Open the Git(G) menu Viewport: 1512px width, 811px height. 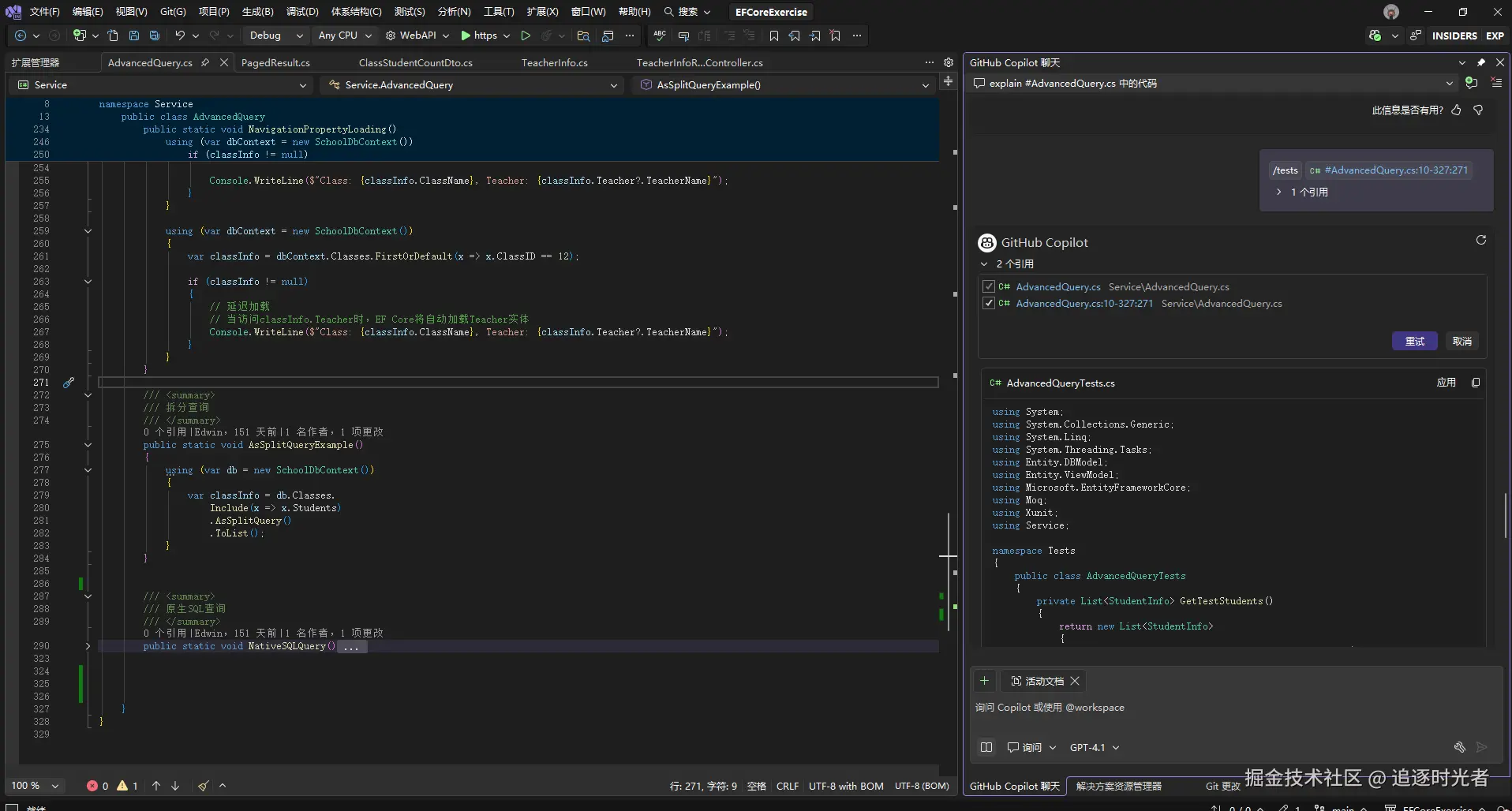tap(173, 12)
